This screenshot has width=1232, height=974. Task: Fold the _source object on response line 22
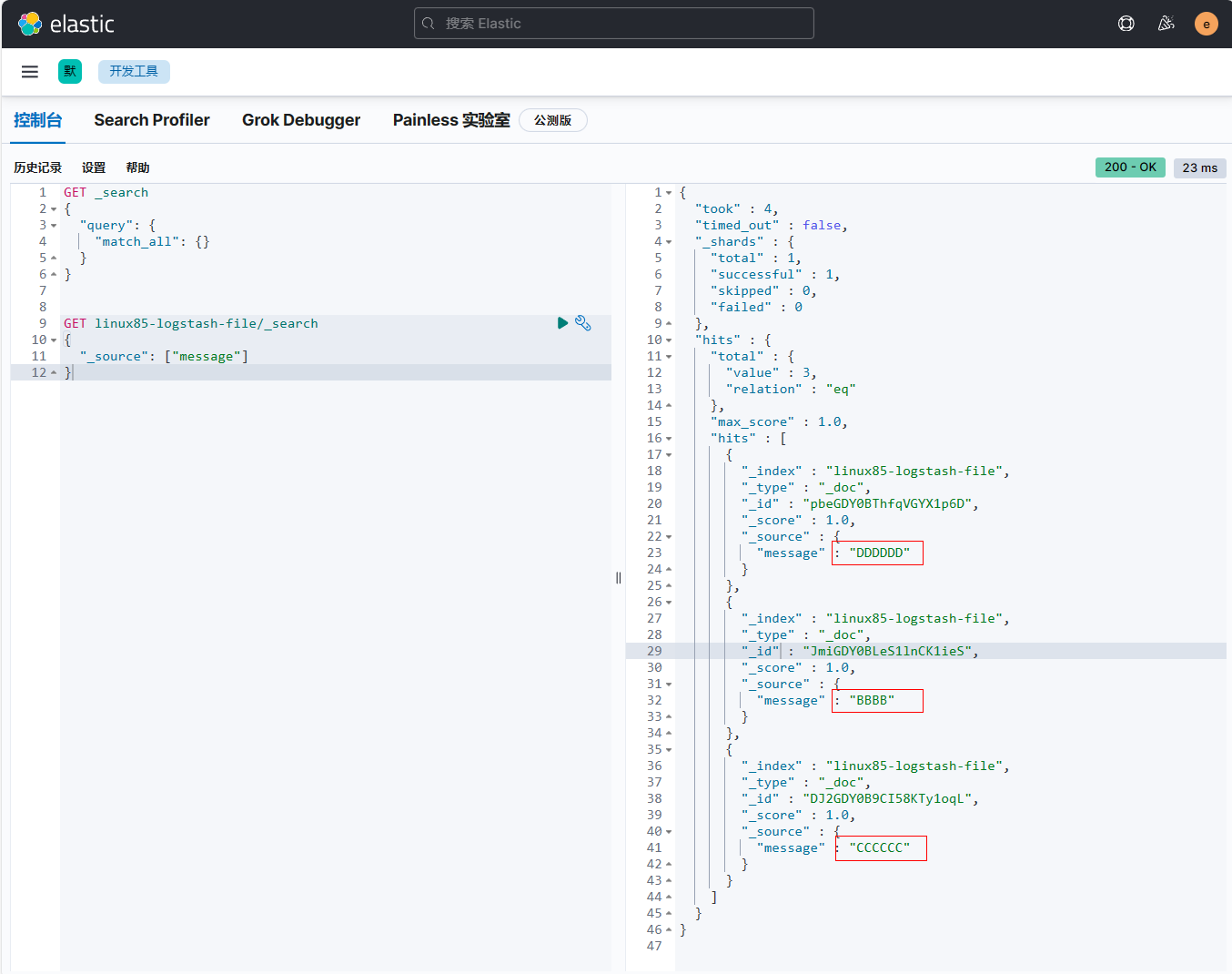tap(669, 537)
